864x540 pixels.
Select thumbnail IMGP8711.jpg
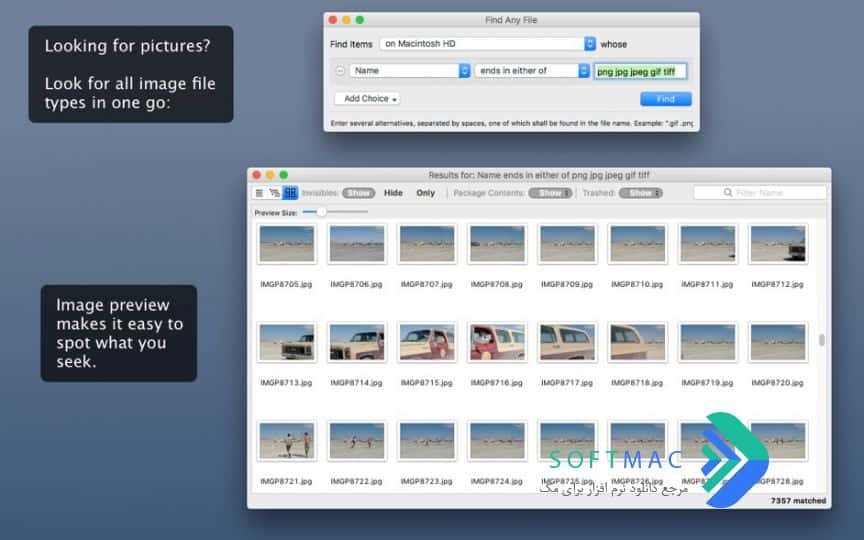(707, 244)
